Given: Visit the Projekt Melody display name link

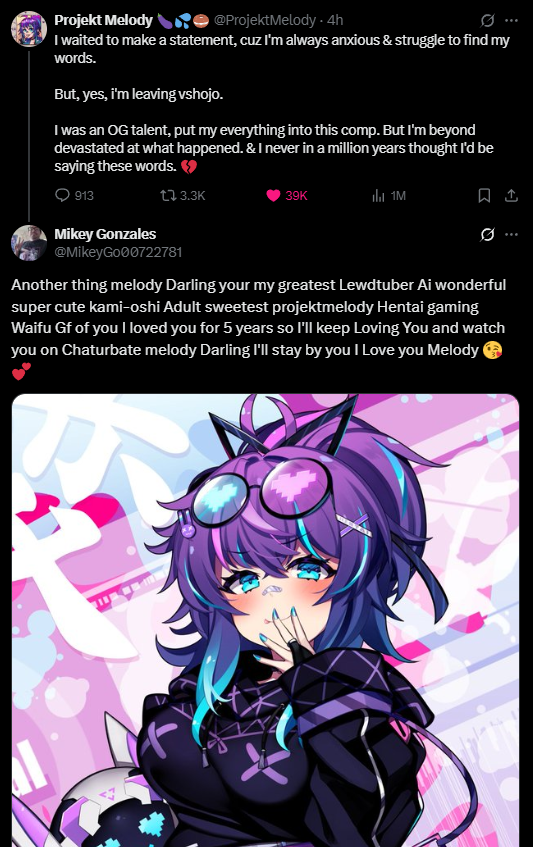Looking at the screenshot, I should [x=104, y=21].
